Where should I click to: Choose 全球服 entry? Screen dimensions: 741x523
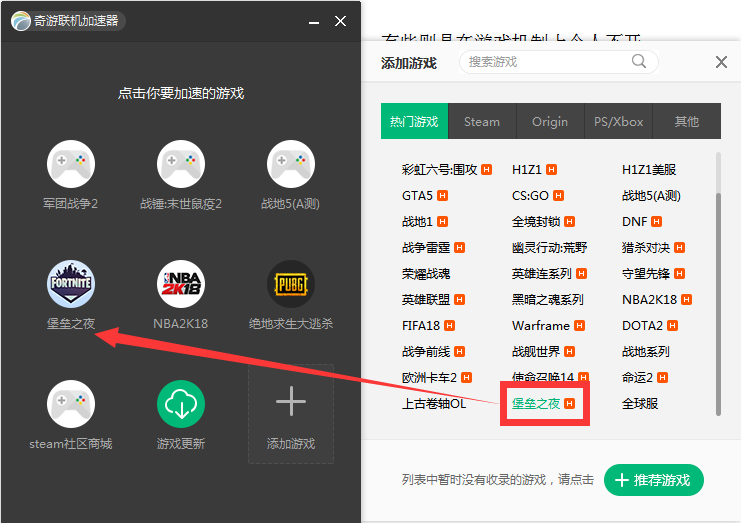click(x=640, y=403)
